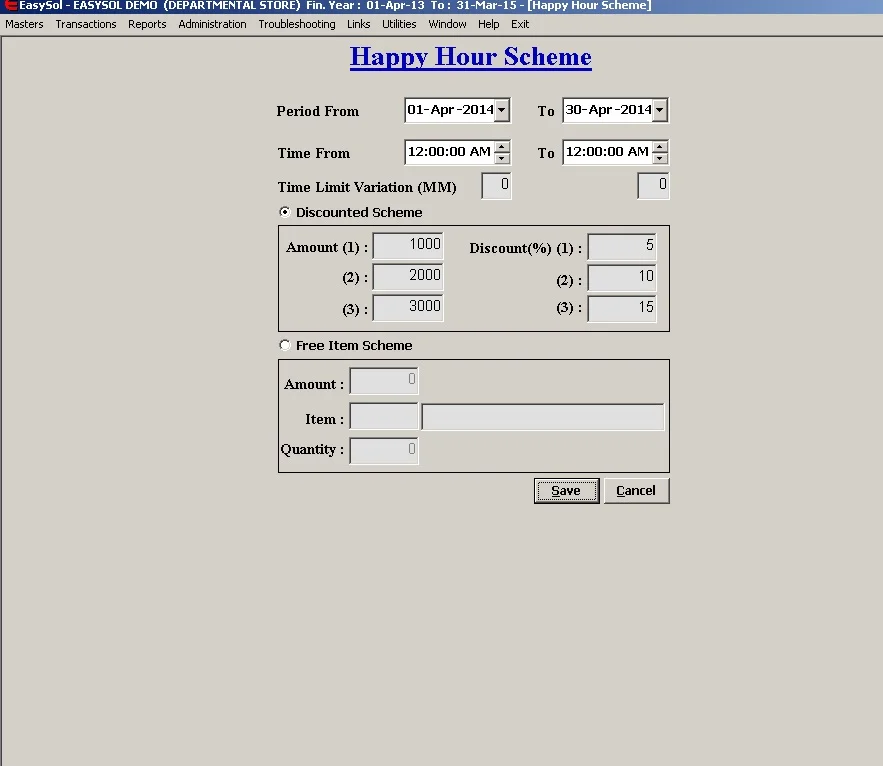Select the Free Item Scheme radio button
883x766 pixels.
pyautogui.click(x=285, y=345)
